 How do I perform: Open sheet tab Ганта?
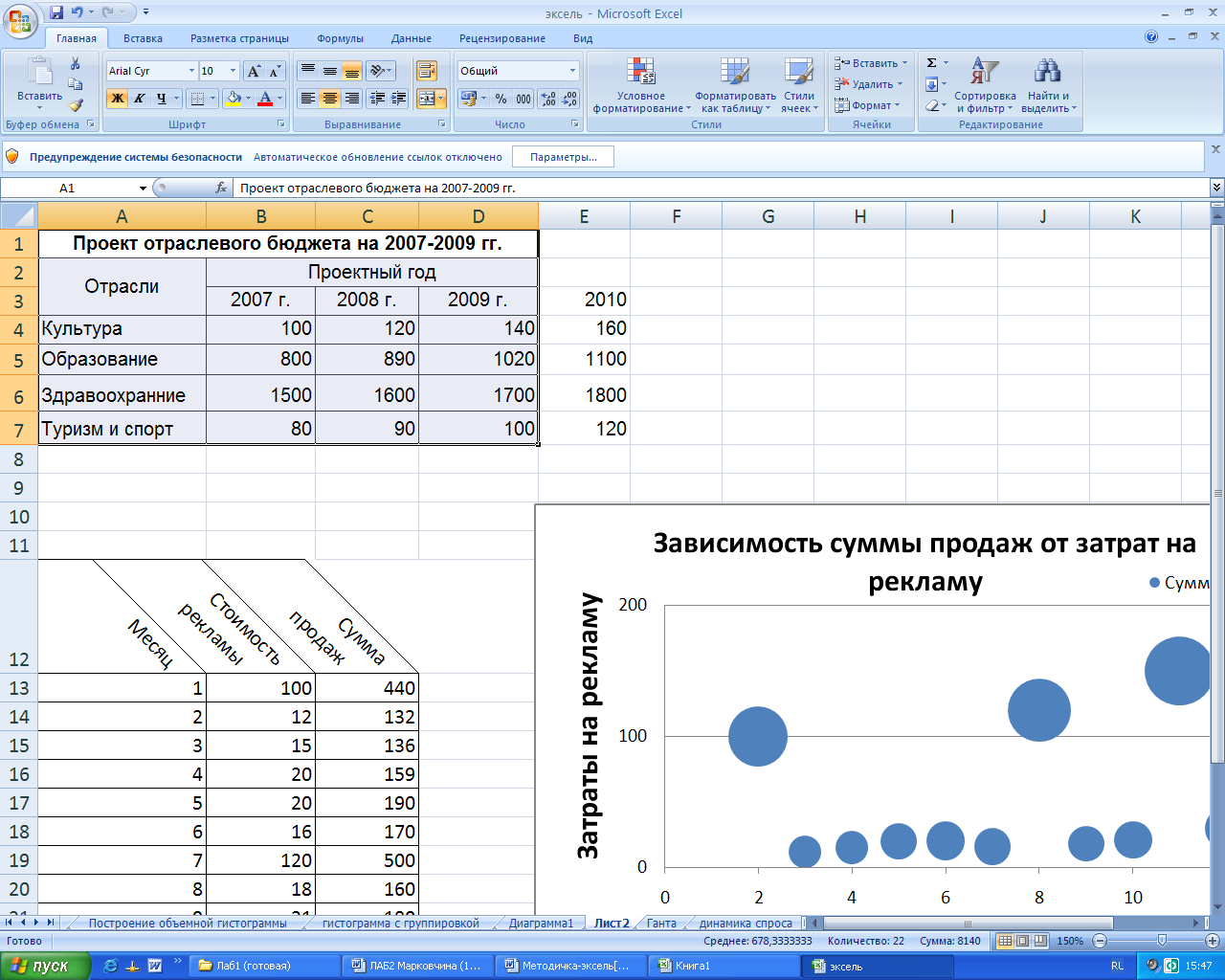(661, 924)
